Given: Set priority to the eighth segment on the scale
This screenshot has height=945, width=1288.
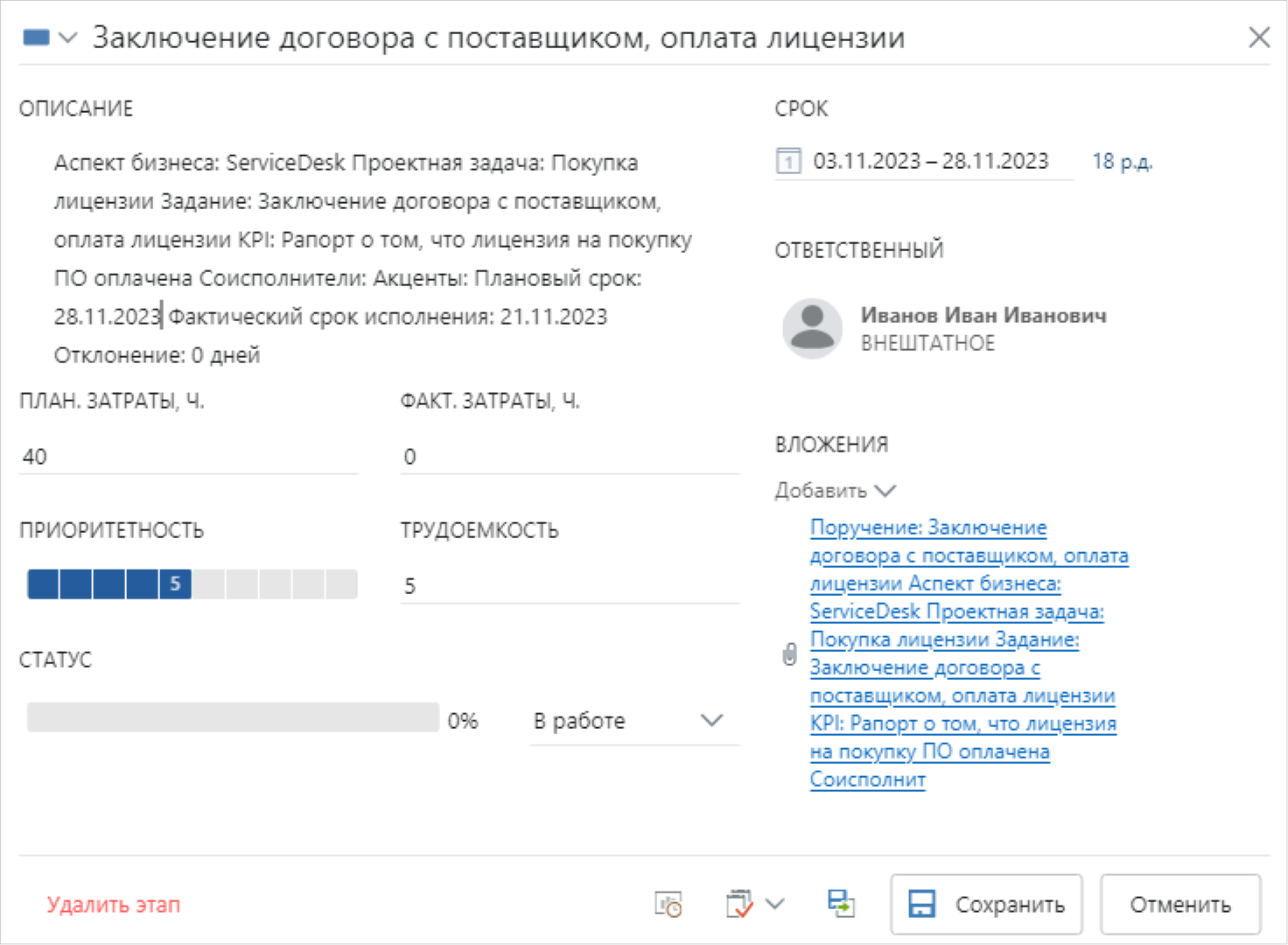Looking at the screenshot, I should click(275, 584).
